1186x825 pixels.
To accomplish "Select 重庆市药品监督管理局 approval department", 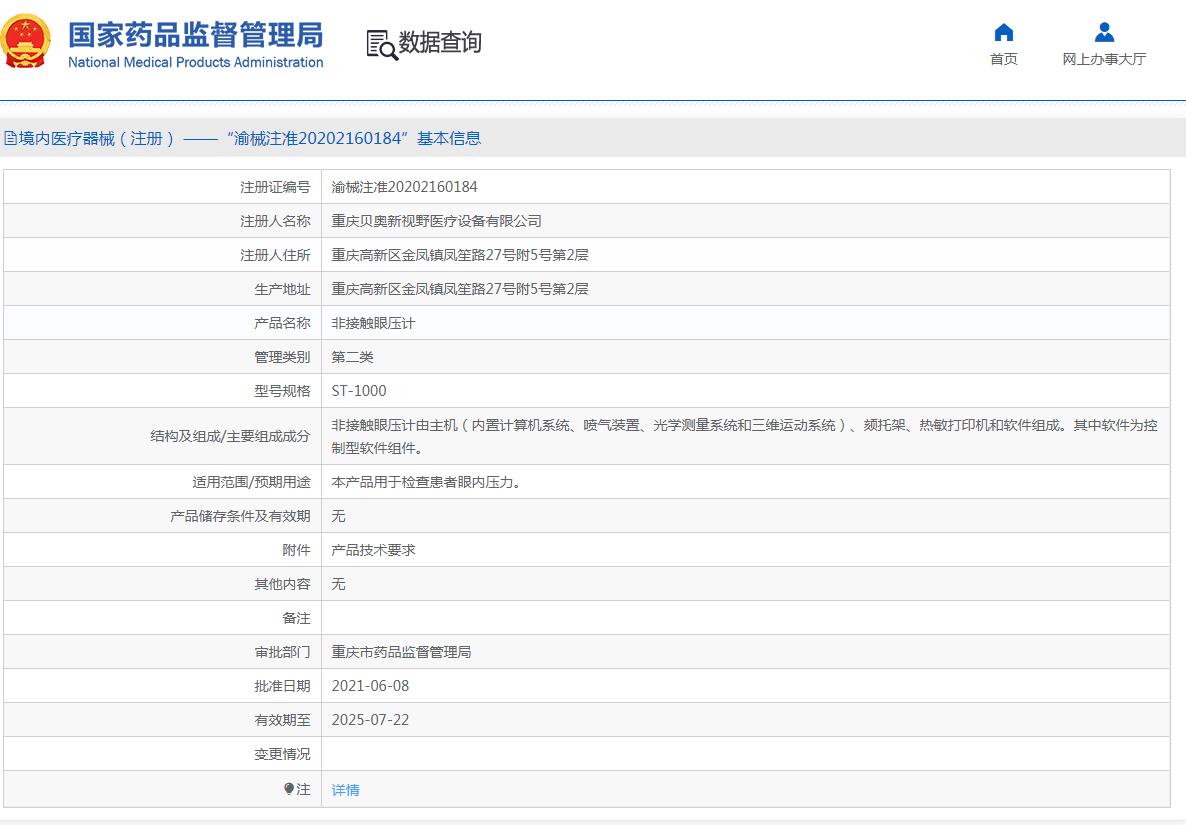I will pos(402,652).
